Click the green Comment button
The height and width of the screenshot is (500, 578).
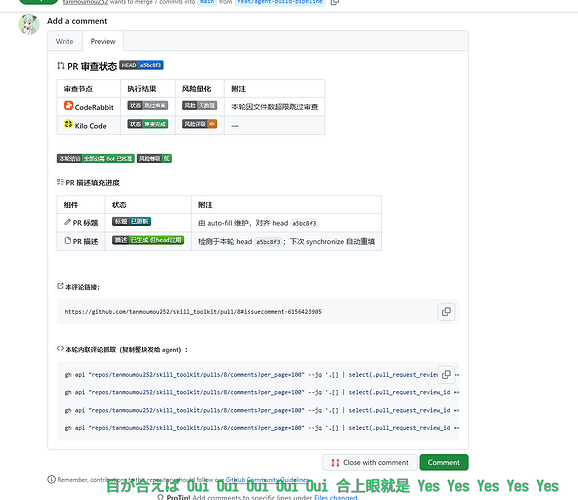pyautogui.click(x=444, y=462)
